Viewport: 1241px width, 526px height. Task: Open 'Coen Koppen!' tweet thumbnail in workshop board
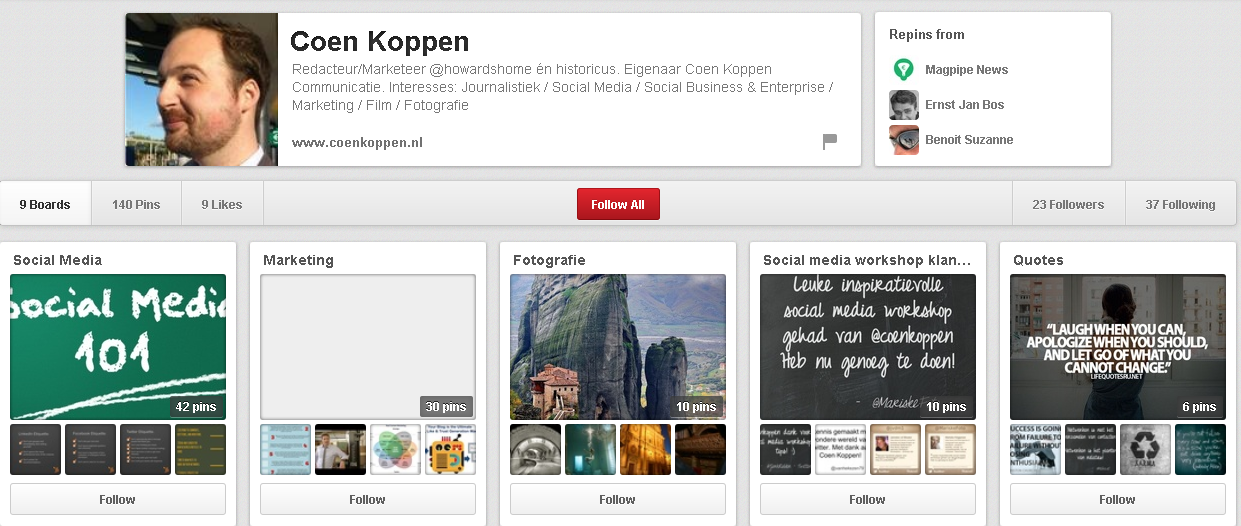click(x=840, y=449)
